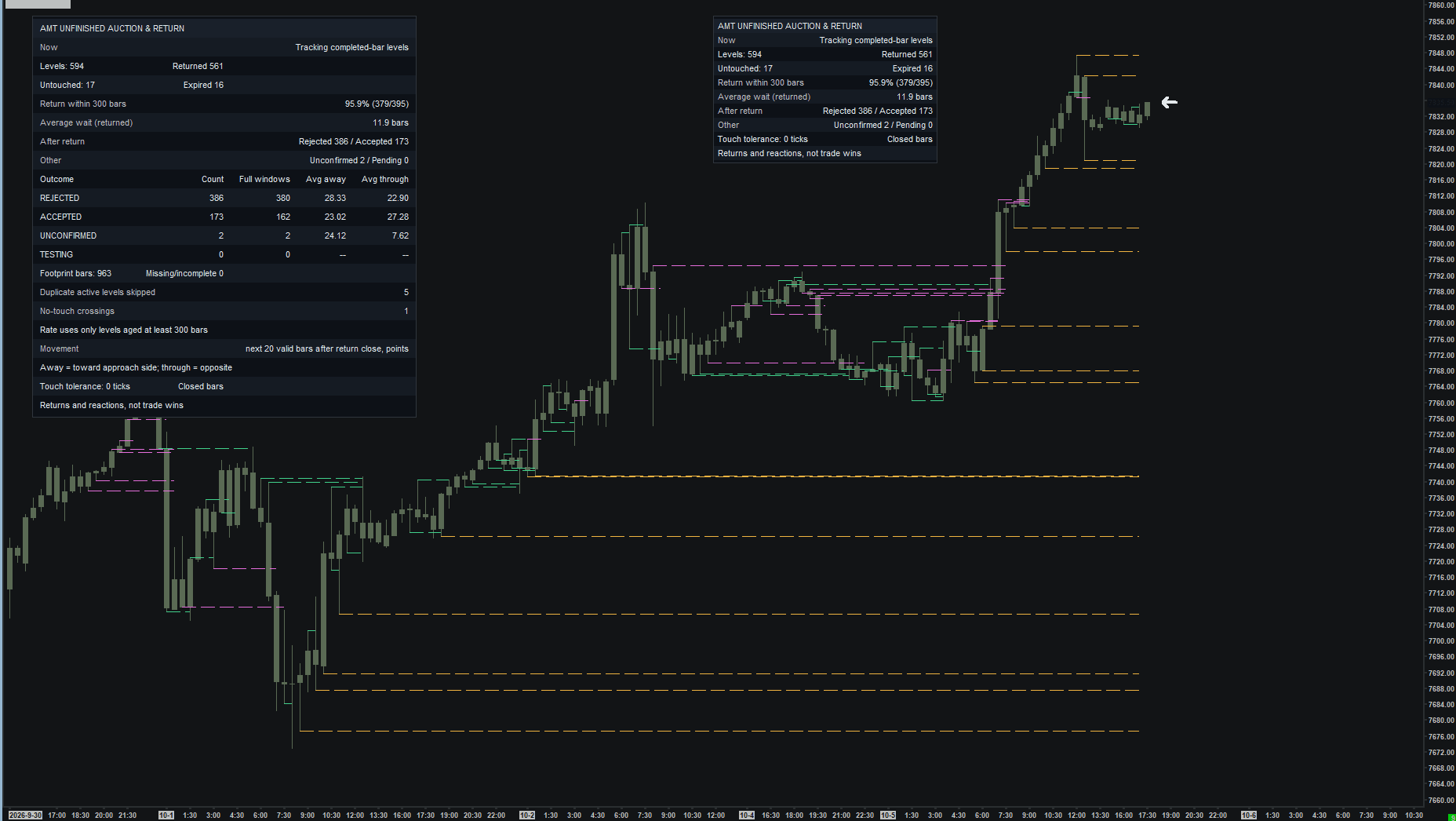Click the 10-4 date marker on the time axis

[747, 816]
